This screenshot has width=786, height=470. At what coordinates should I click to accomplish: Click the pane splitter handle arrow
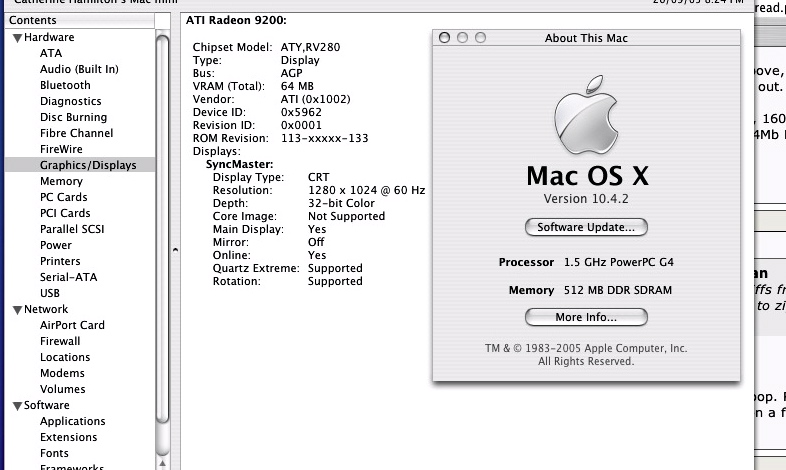175,249
